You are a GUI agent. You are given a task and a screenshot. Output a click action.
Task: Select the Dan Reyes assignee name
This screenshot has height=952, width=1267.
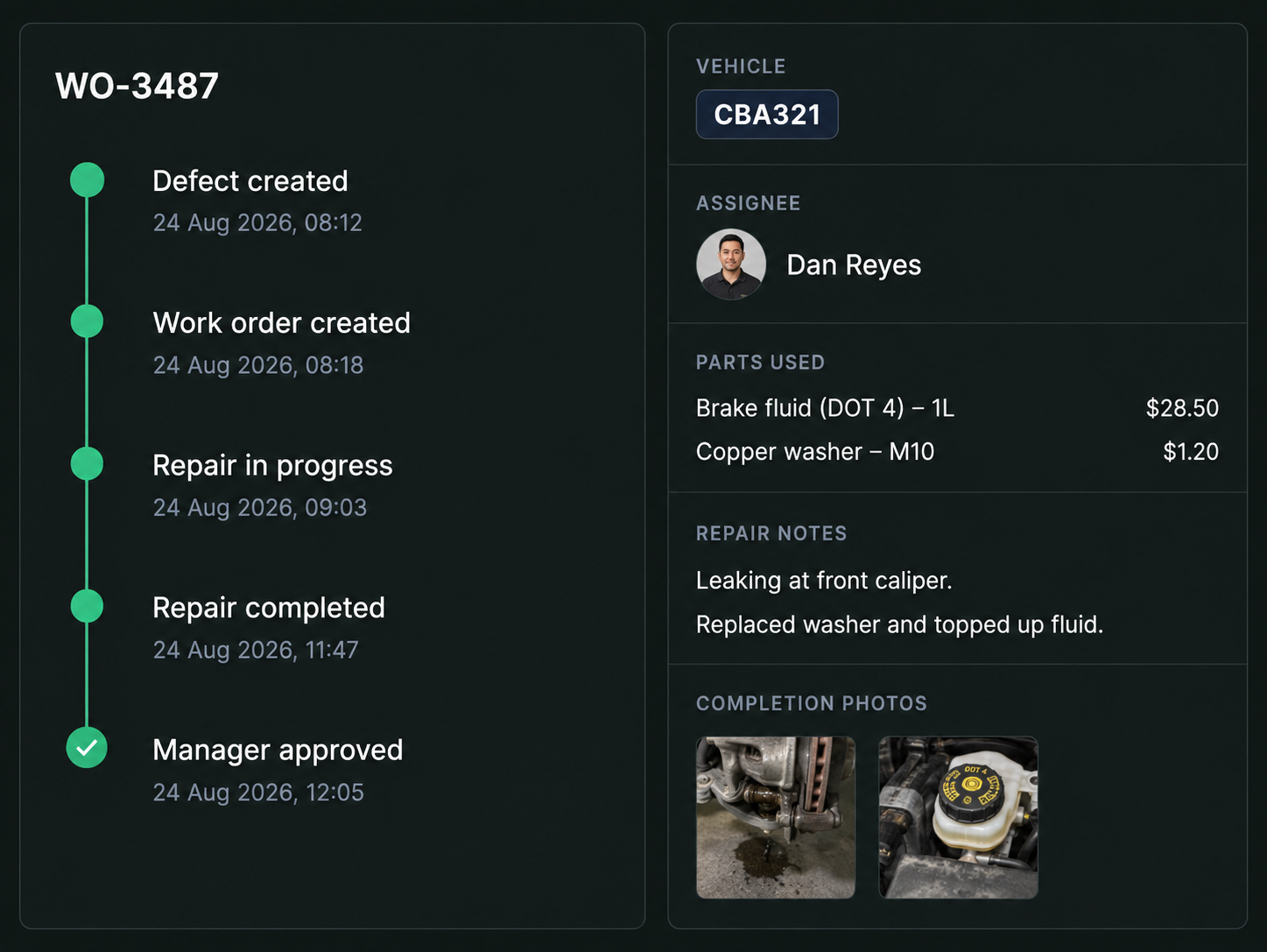point(854,264)
